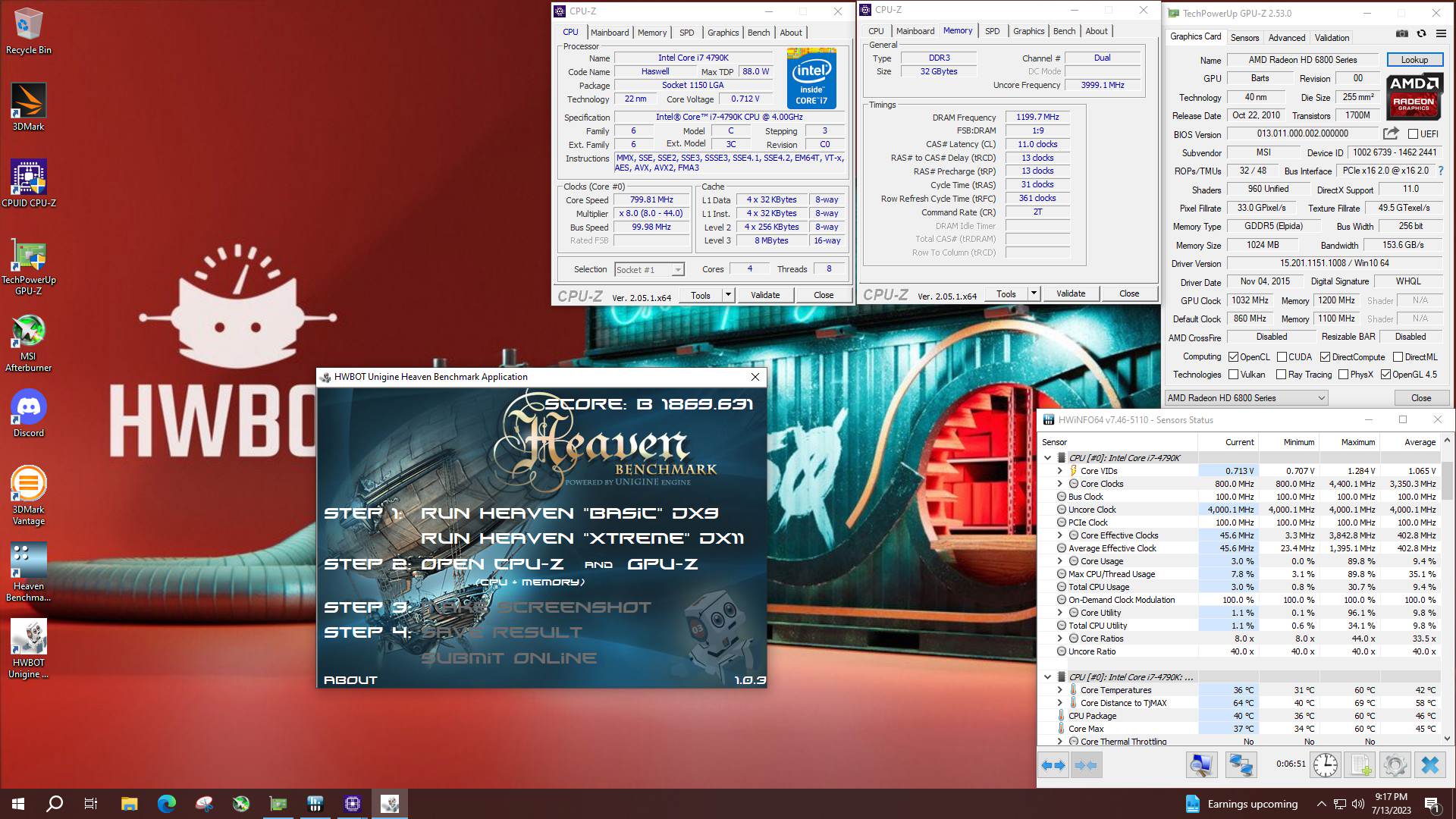Click HWiNFO log file add icon
The height and width of the screenshot is (819, 1456).
tap(1360, 765)
